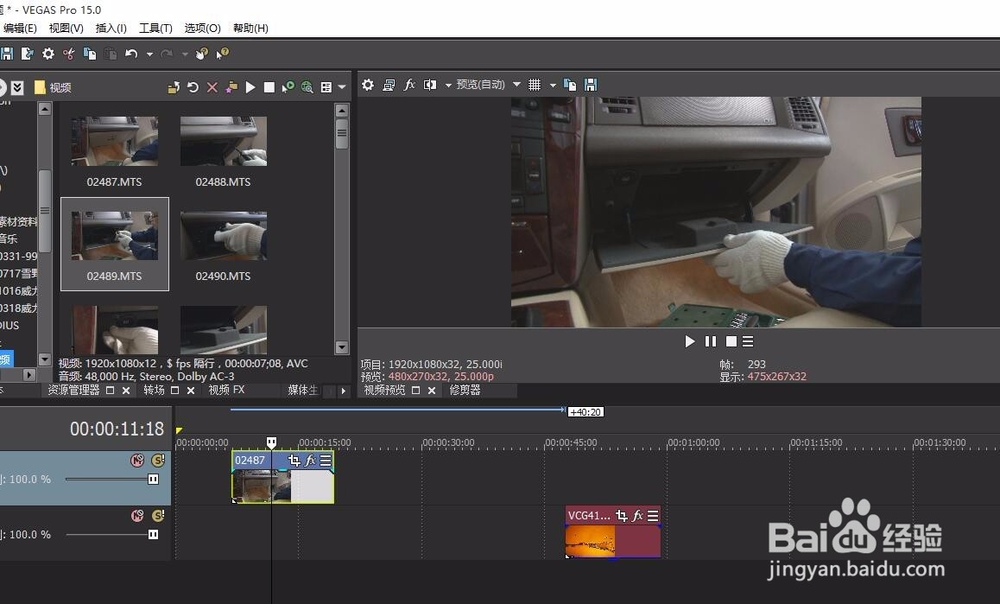Save the project with the main toolbar disk icon
Viewport: 1000px width, 604px height.
[6, 54]
